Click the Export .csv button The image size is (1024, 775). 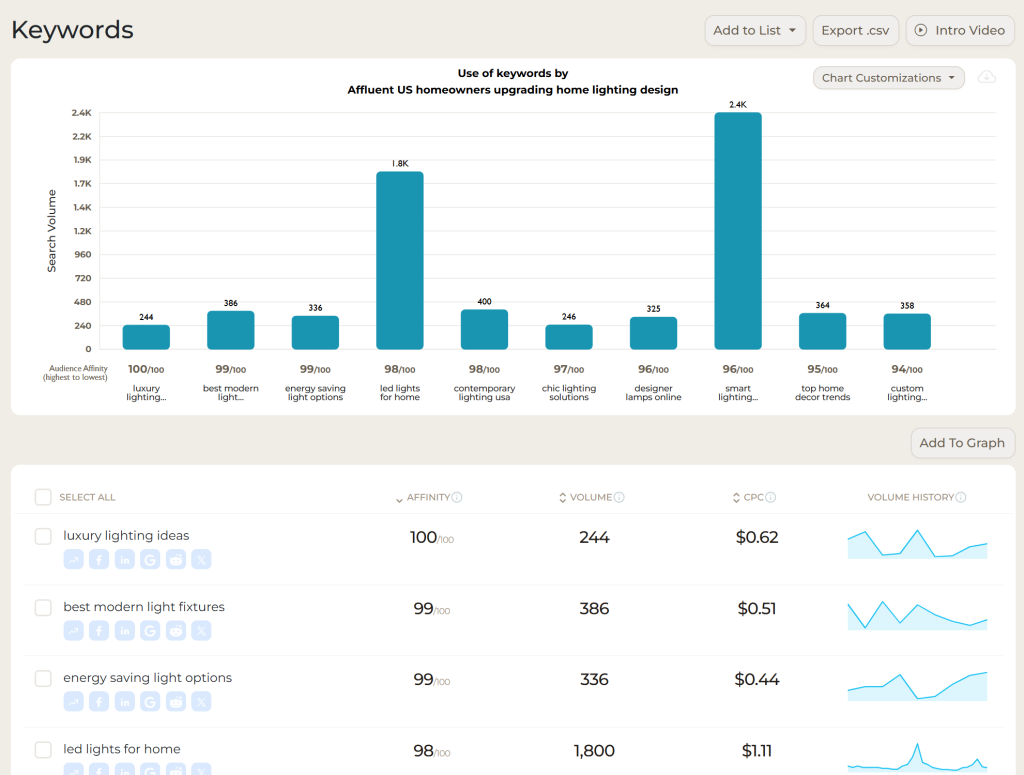tap(855, 30)
